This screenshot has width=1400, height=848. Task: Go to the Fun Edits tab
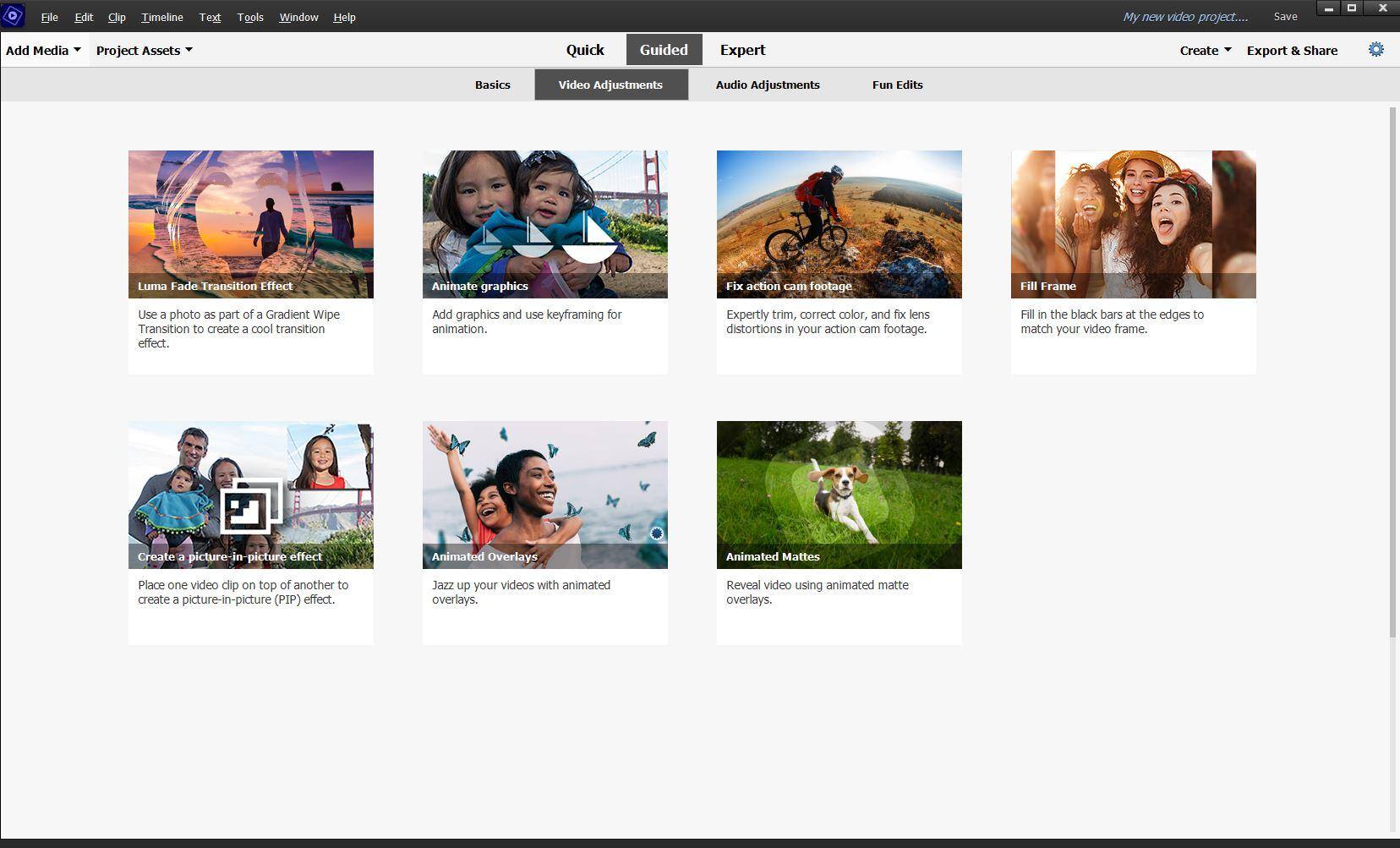tap(897, 85)
